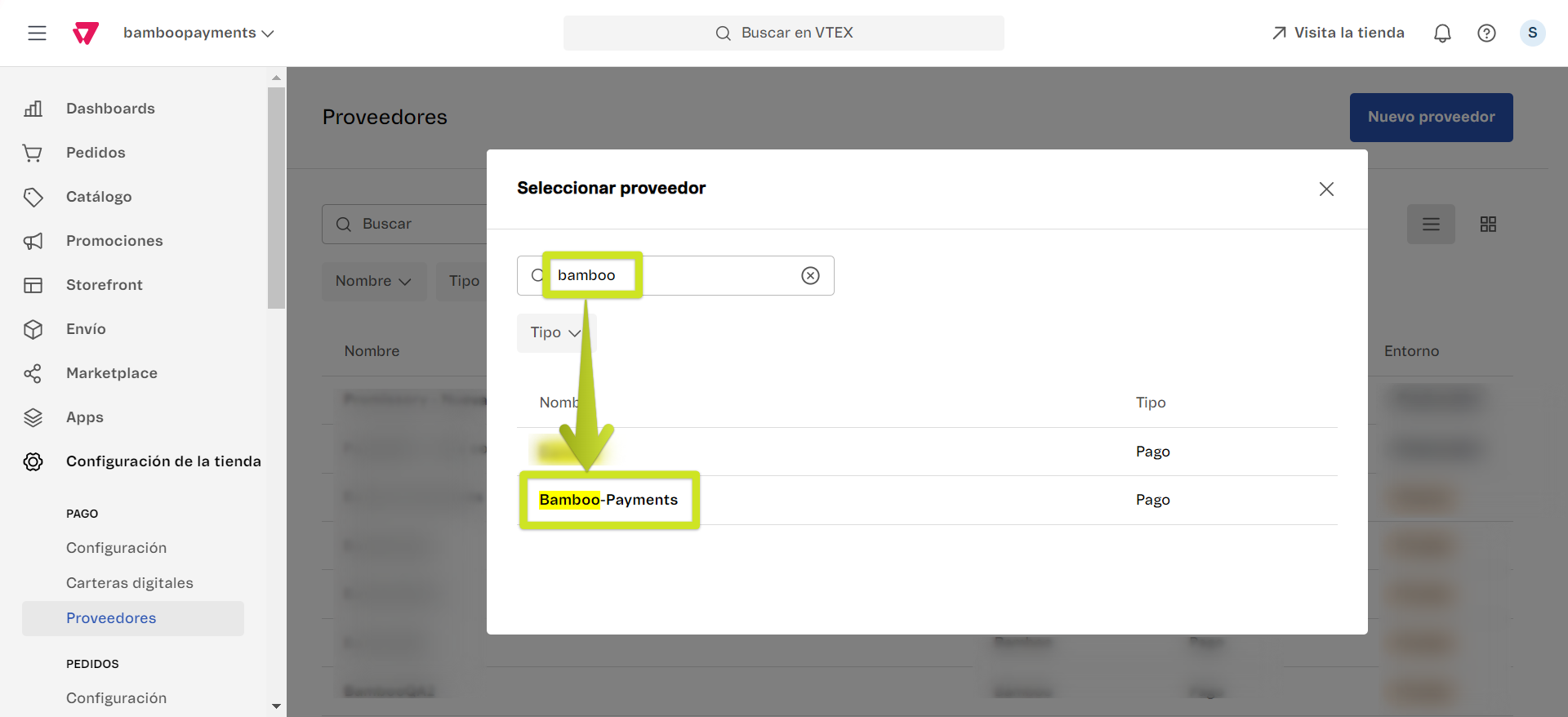Select Configuración de la tienda menu item
The height and width of the screenshot is (717, 1568).
(163, 461)
